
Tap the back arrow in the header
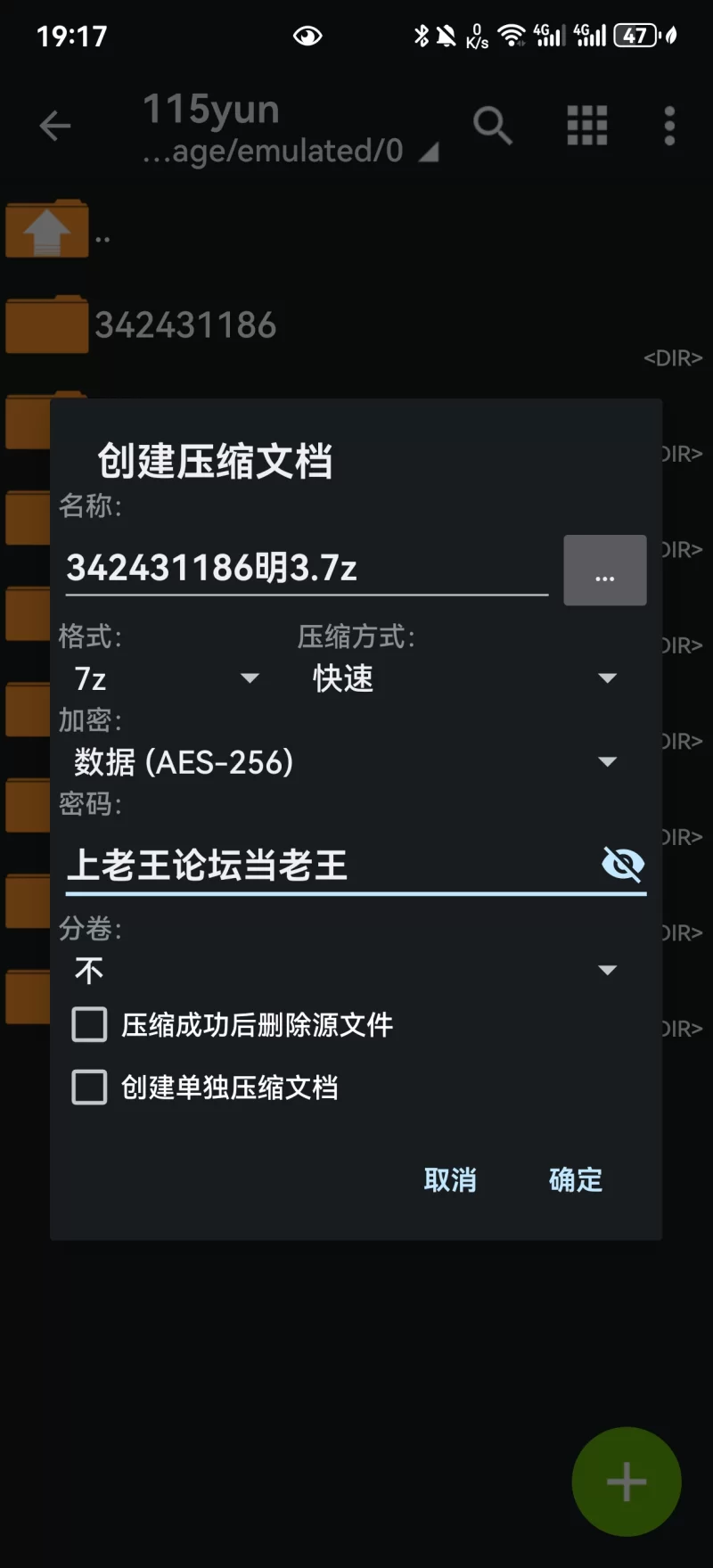55,126
